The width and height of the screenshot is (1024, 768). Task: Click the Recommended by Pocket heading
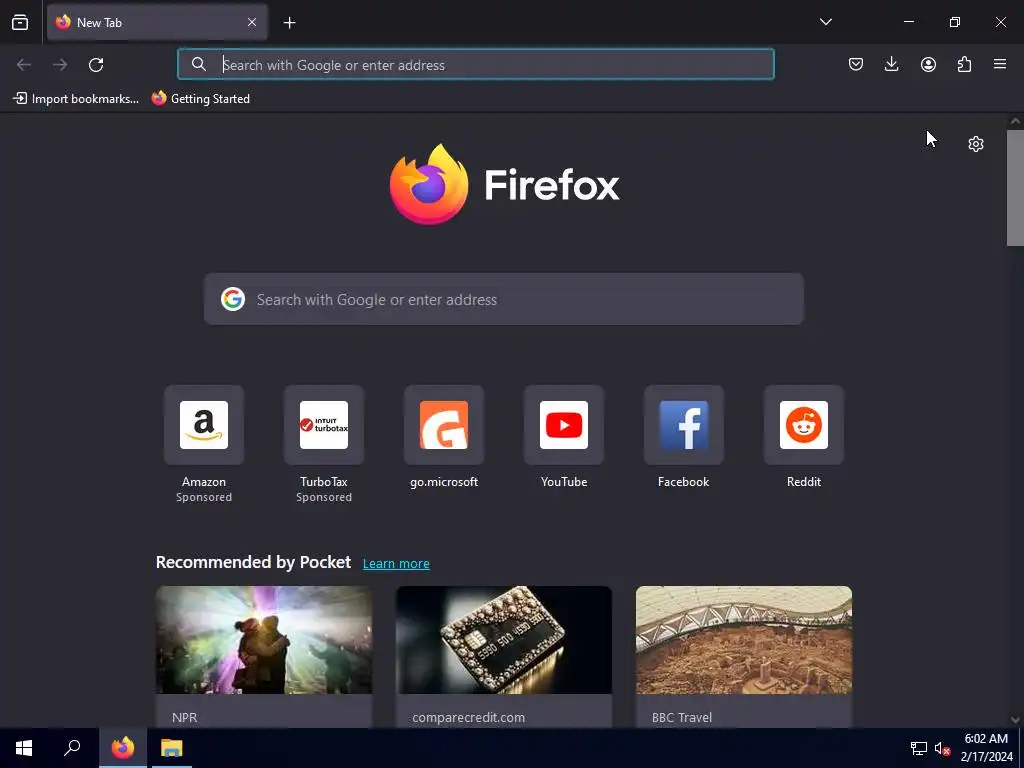point(253,562)
